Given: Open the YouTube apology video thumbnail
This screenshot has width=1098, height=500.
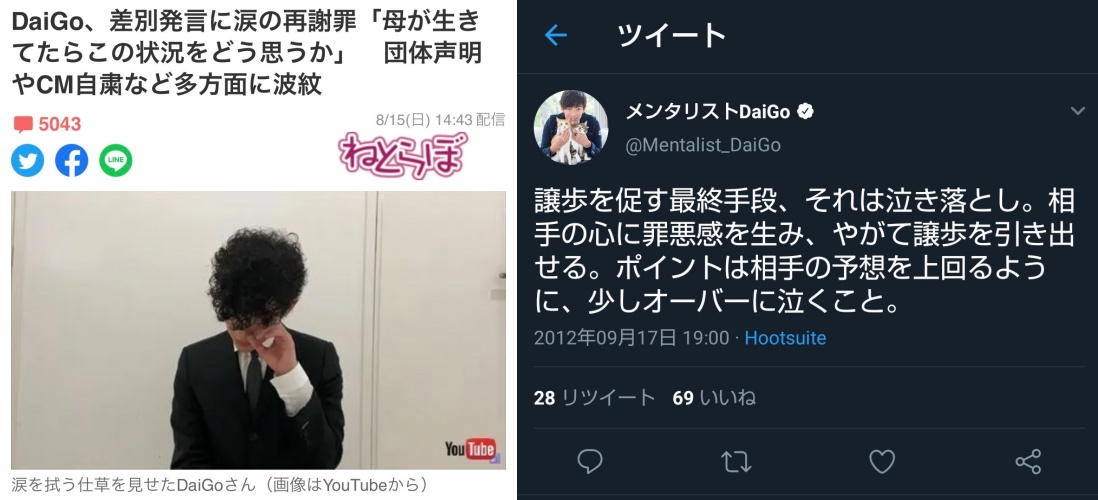Looking at the screenshot, I should click(258, 330).
